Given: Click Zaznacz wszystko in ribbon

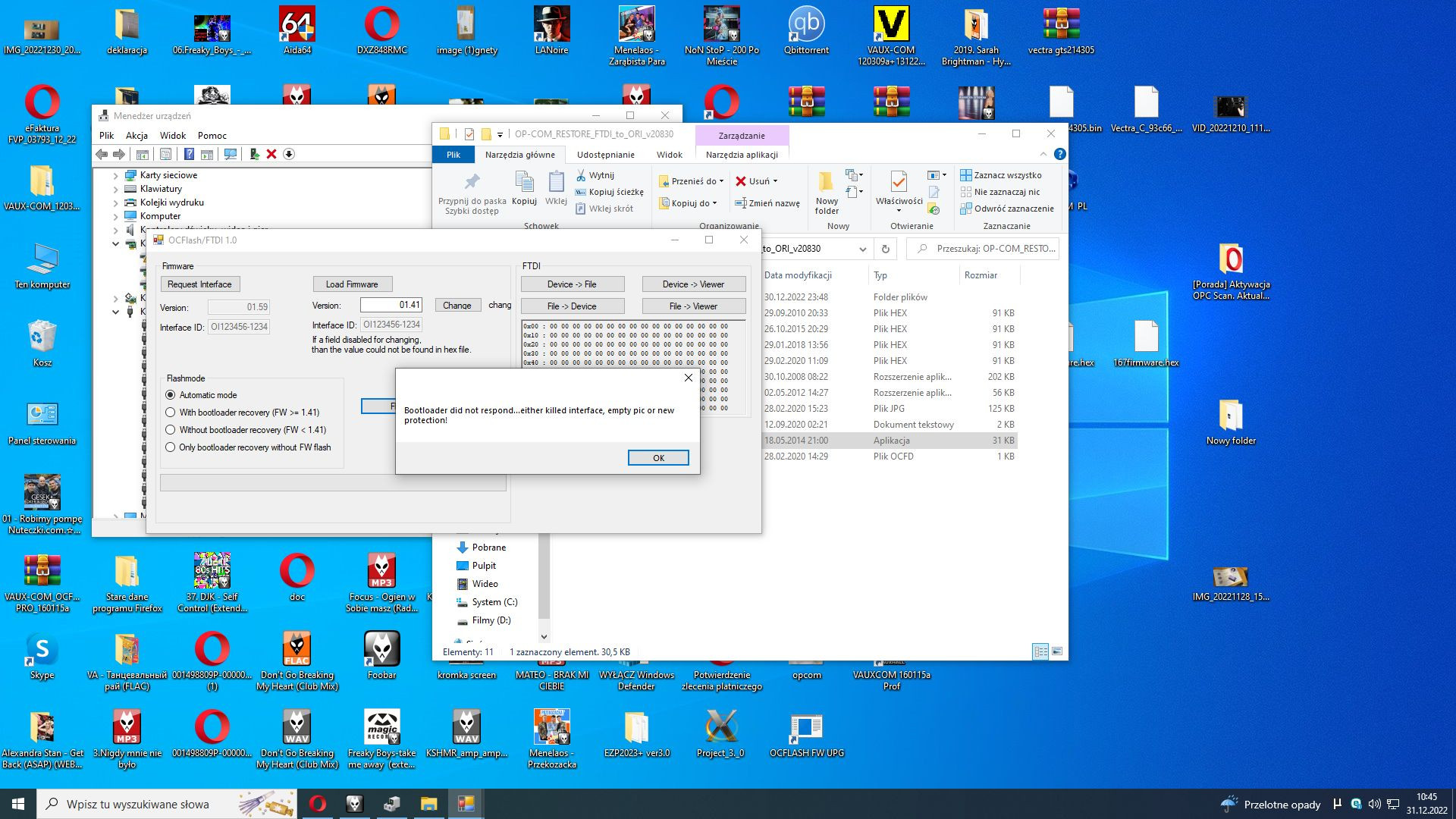Looking at the screenshot, I should pos(1001,175).
